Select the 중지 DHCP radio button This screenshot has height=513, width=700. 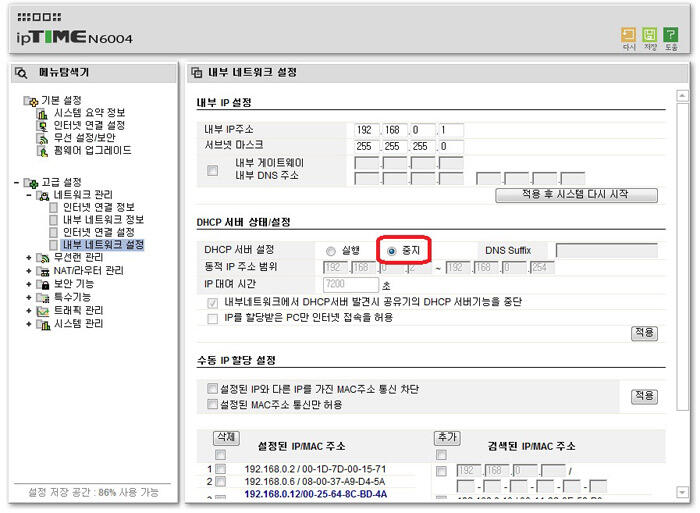pos(392,251)
